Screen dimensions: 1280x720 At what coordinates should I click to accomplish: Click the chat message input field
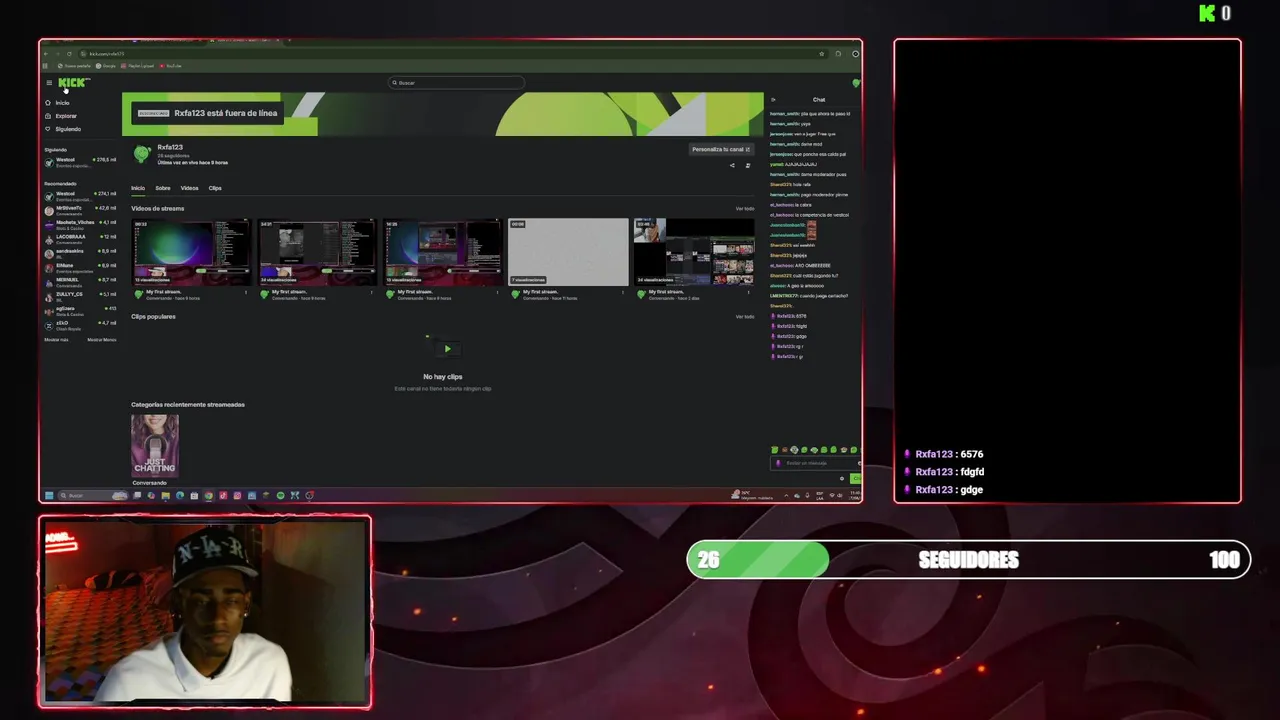click(x=815, y=463)
